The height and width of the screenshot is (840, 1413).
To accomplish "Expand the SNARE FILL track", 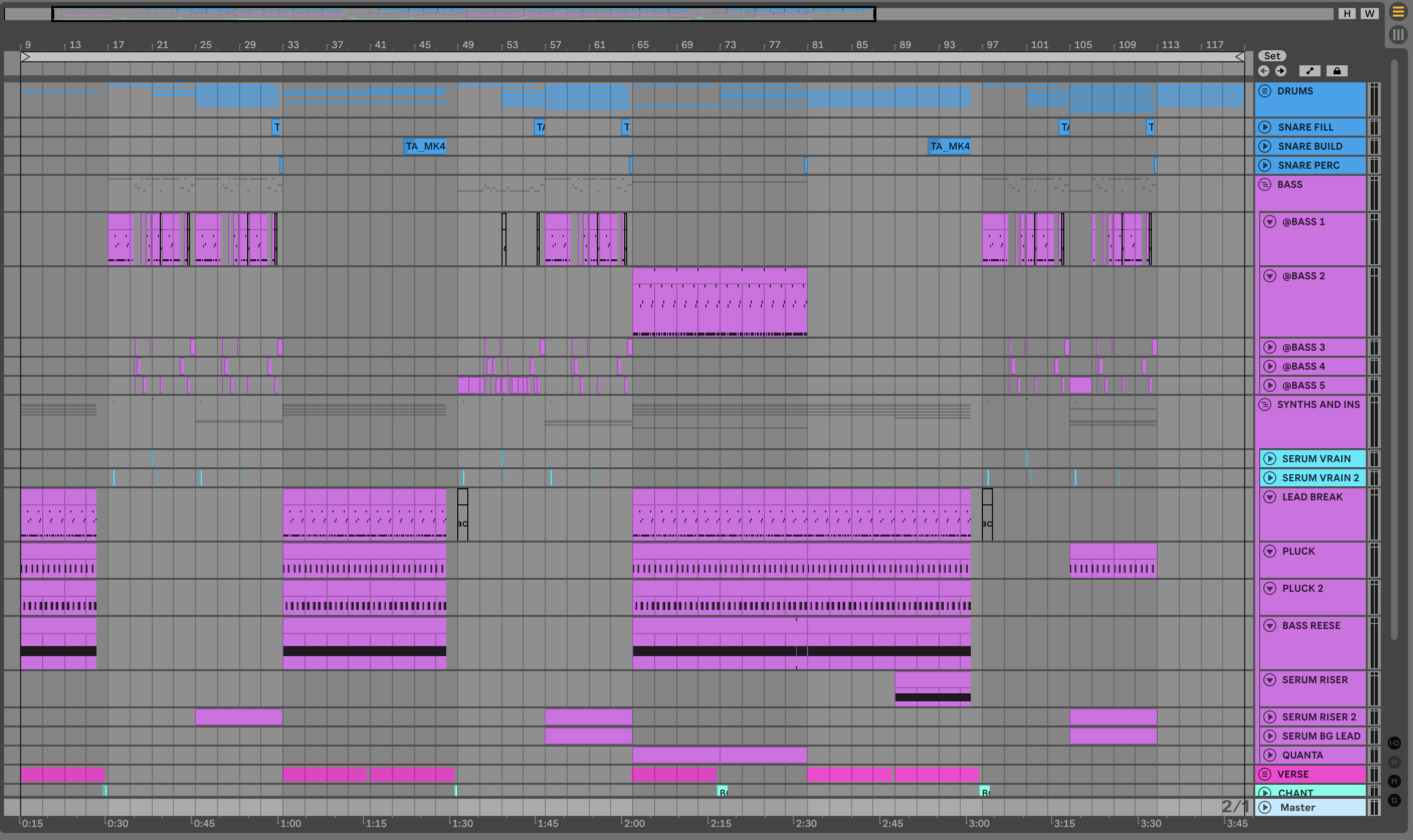I will (x=1265, y=127).
